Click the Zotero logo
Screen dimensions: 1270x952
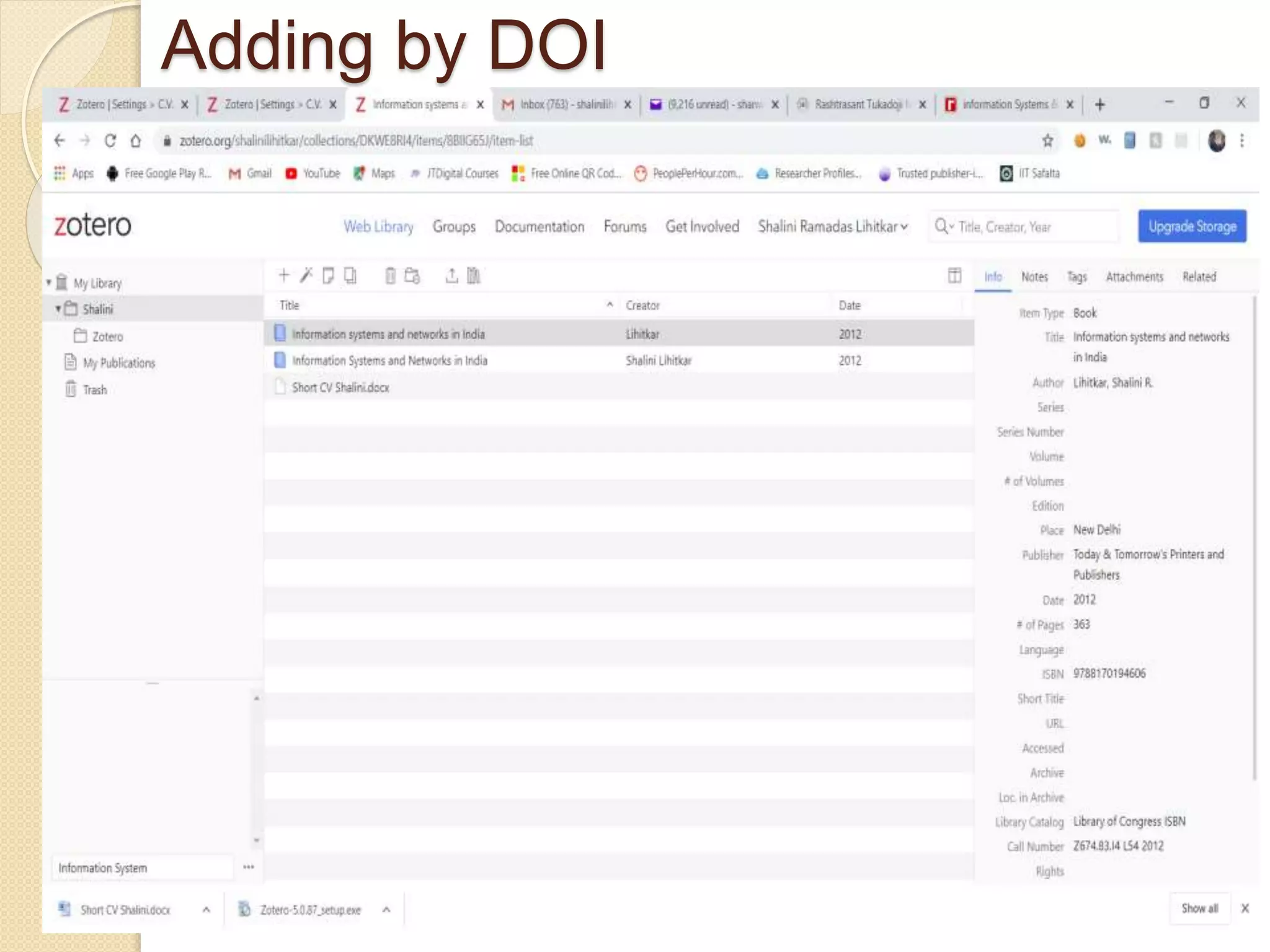tap(92, 225)
